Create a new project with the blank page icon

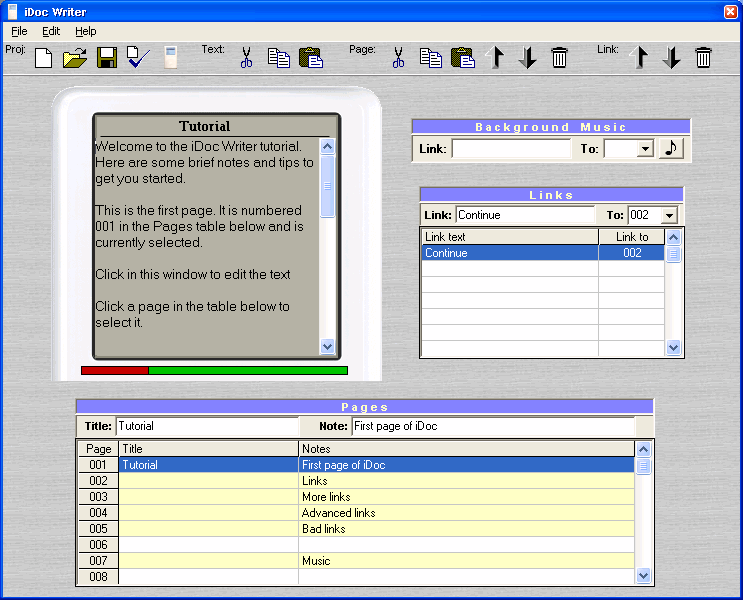pos(43,58)
